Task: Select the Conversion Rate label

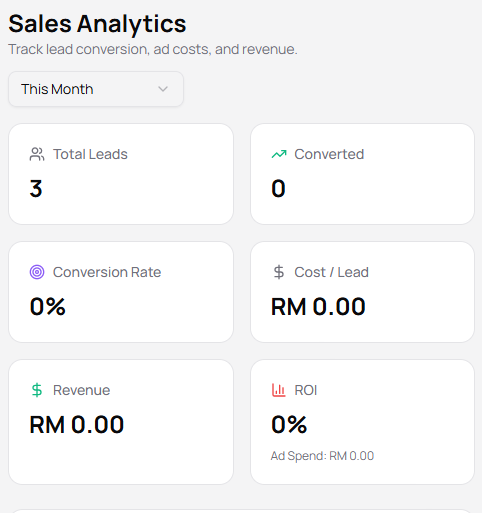Action: click(107, 272)
